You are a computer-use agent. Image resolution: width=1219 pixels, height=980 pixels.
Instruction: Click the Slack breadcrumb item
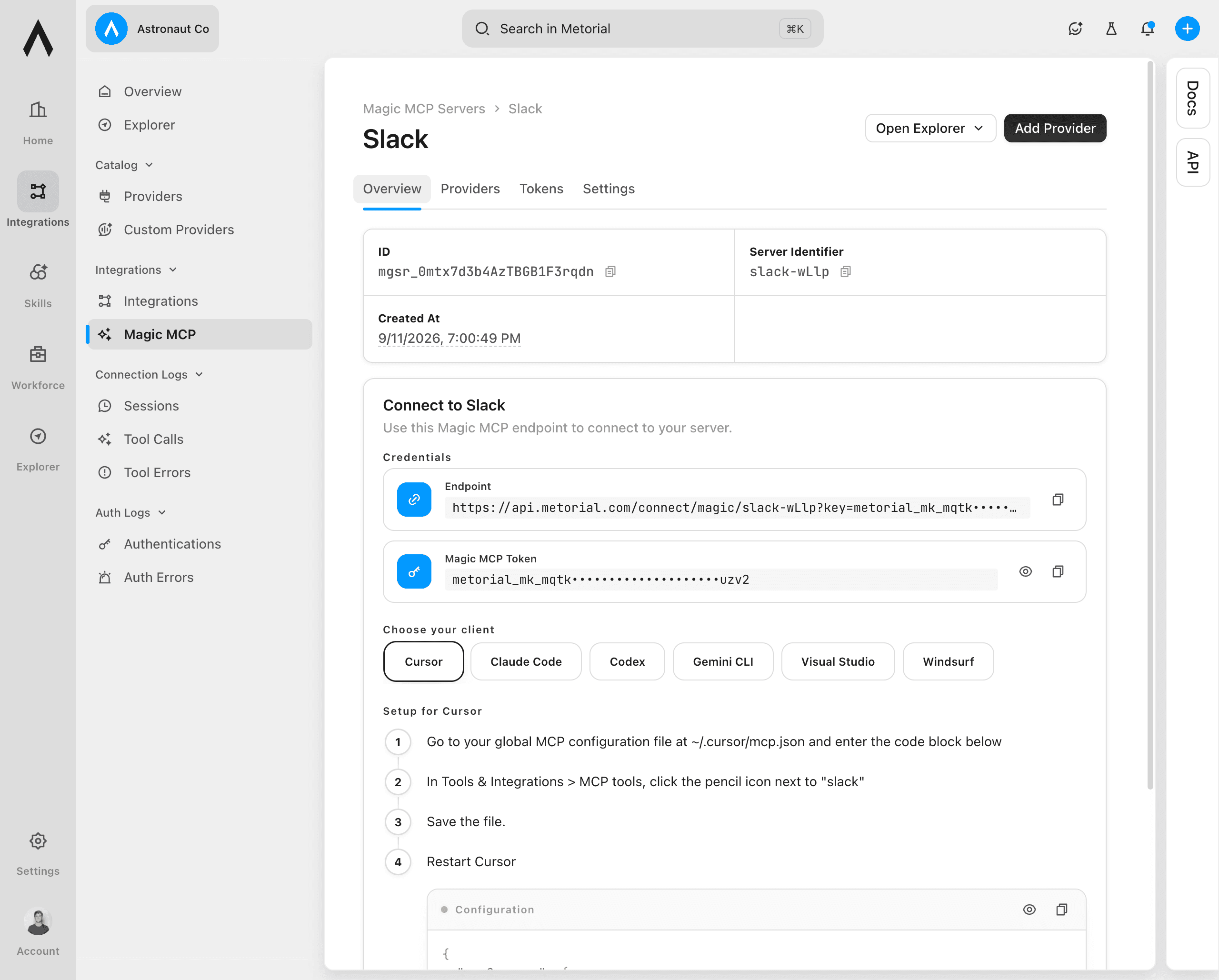click(x=525, y=109)
